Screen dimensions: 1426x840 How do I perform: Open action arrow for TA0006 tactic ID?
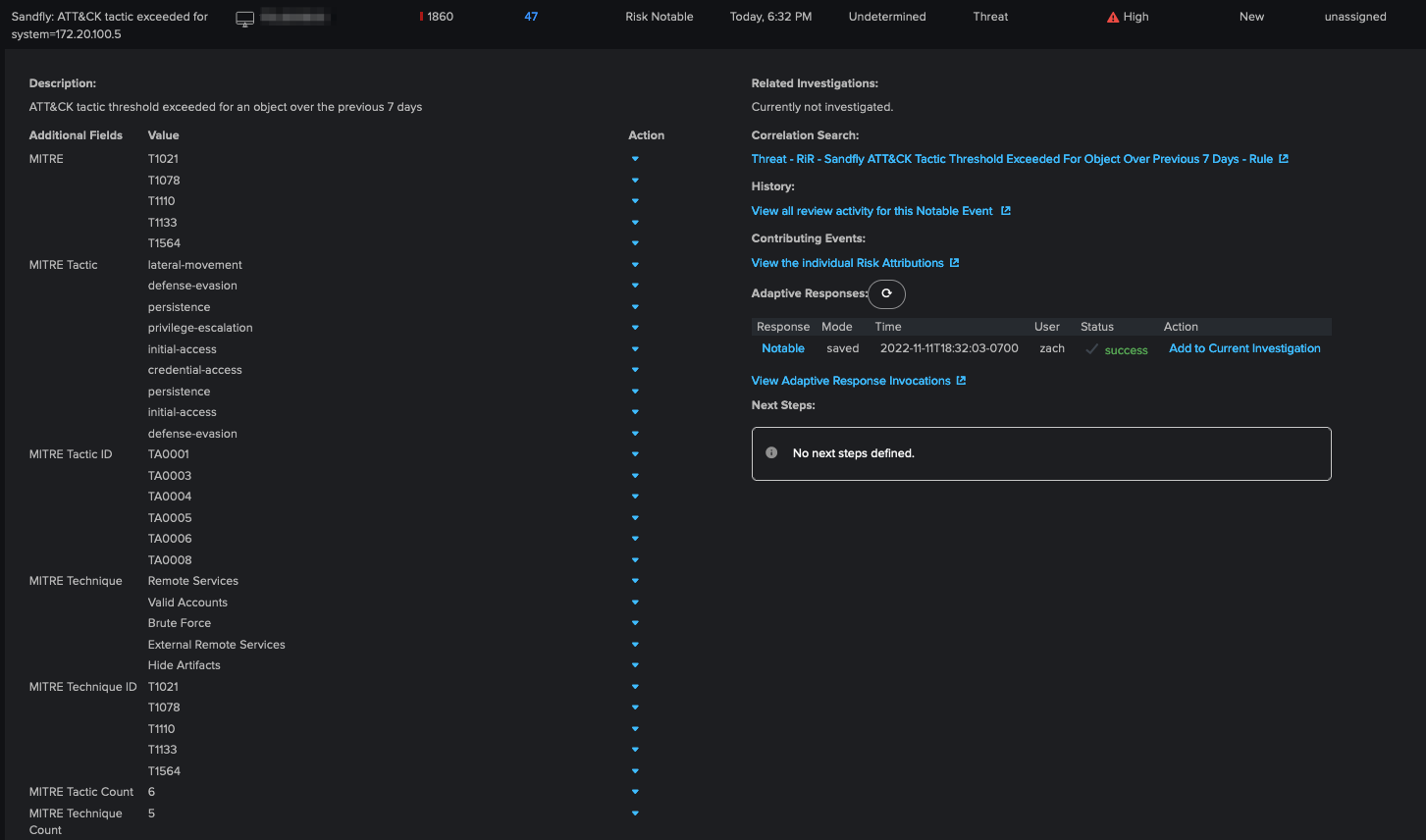(x=635, y=539)
